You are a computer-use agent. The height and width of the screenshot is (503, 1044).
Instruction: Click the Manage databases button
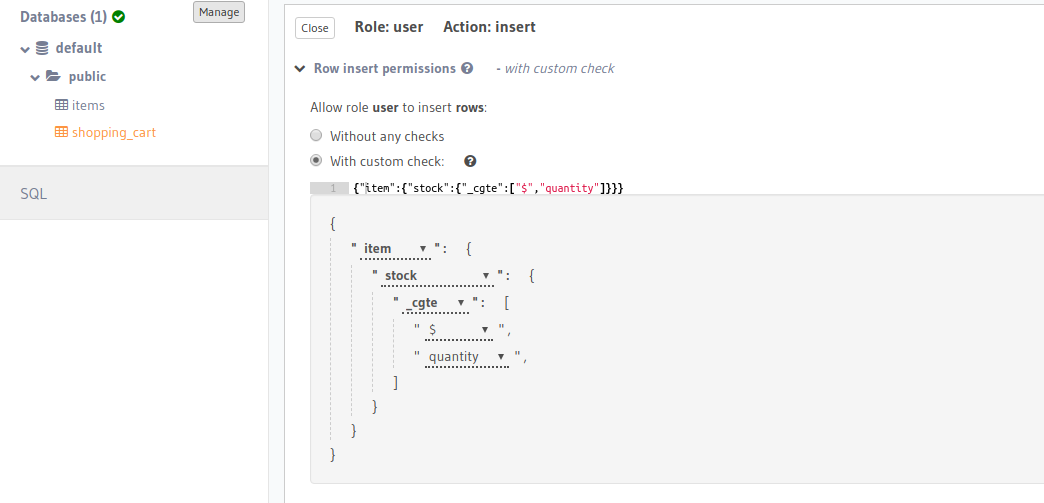(x=219, y=12)
